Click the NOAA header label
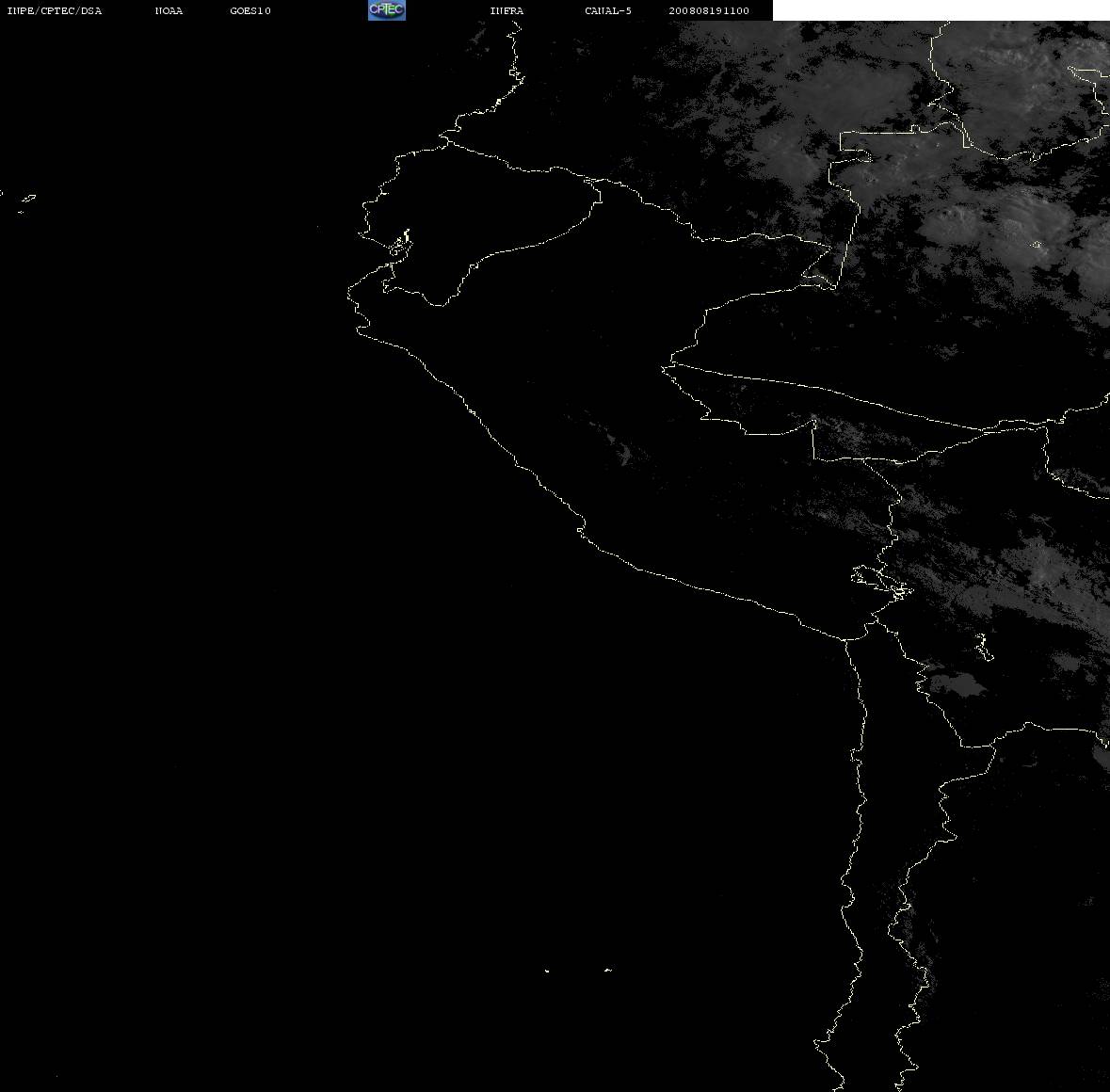The height and width of the screenshot is (1092, 1110). coord(169,10)
